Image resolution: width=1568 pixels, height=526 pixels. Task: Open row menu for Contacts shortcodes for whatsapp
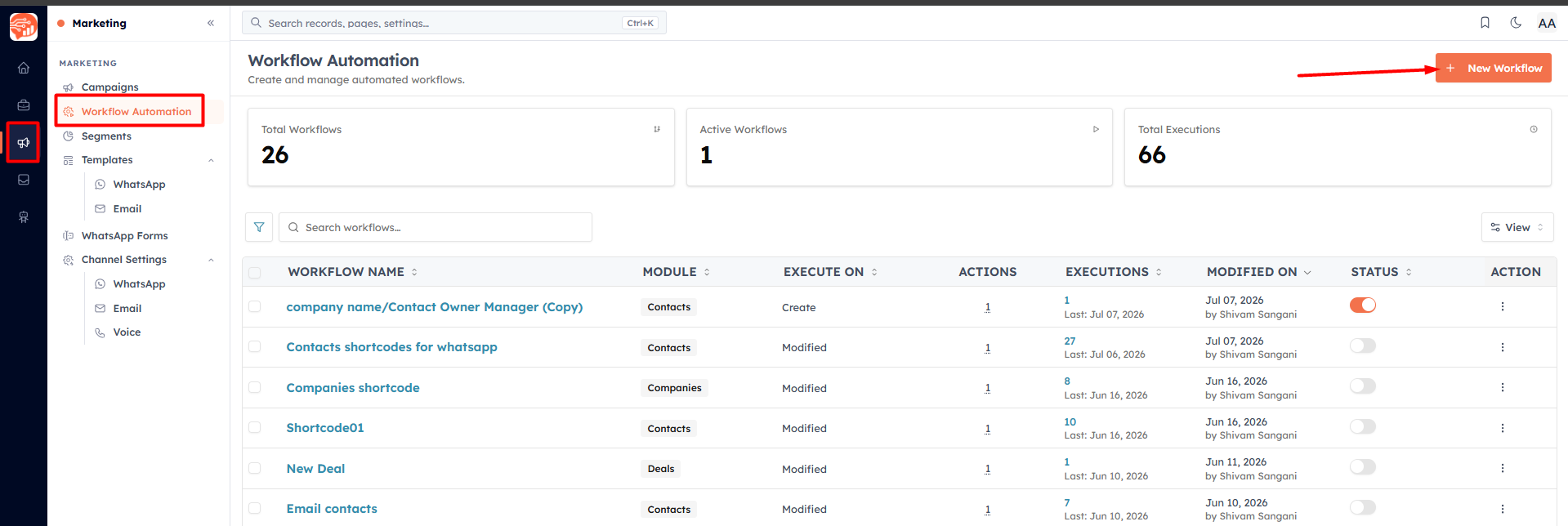coord(1502,347)
